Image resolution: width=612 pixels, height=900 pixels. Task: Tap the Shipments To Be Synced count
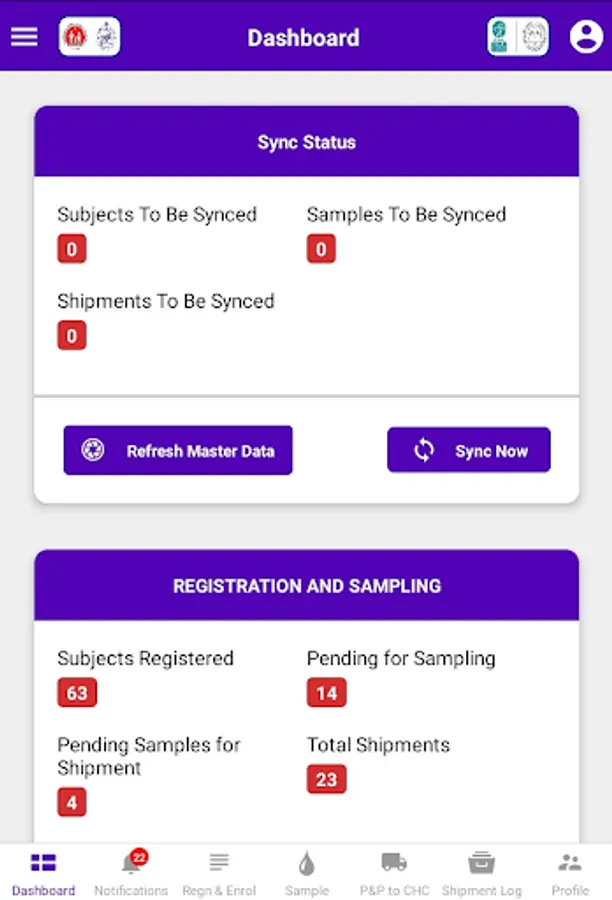(x=71, y=335)
